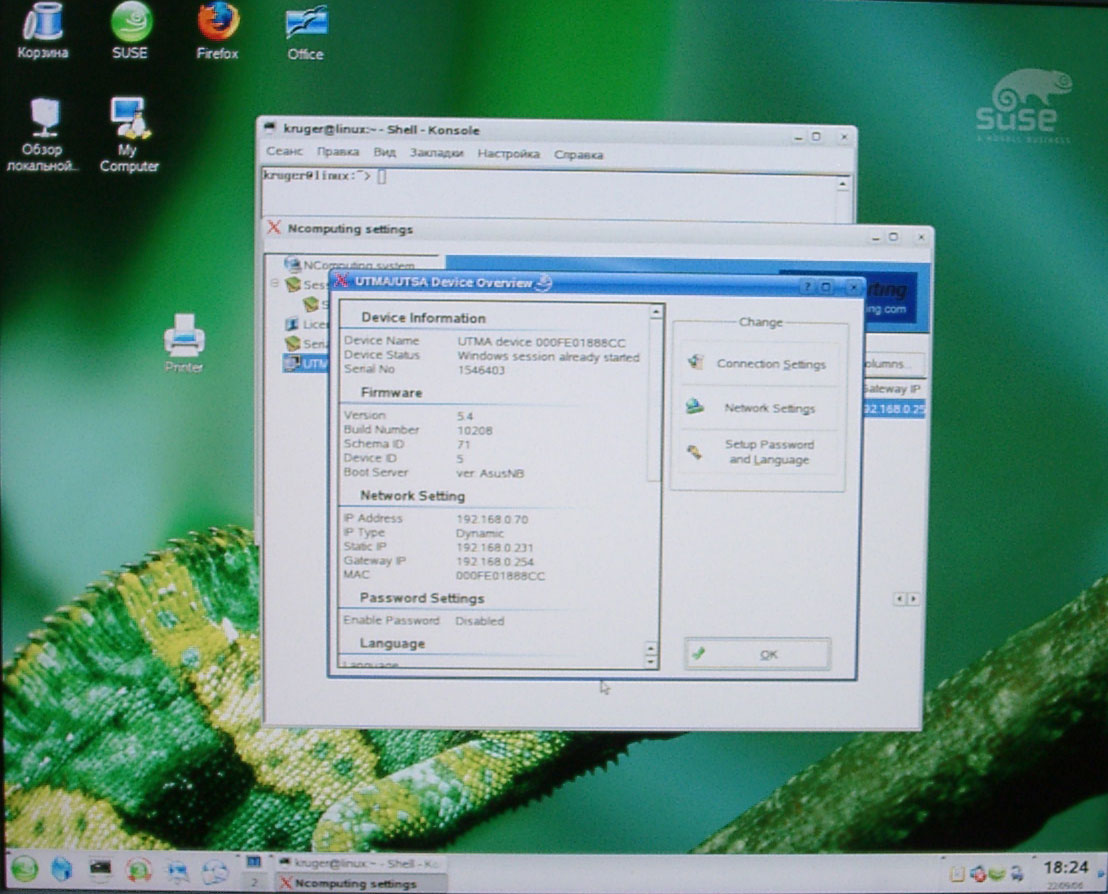The image size is (1108, 894).
Task: Click the 18:24 clock in taskbar
Action: tap(1065, 867)
